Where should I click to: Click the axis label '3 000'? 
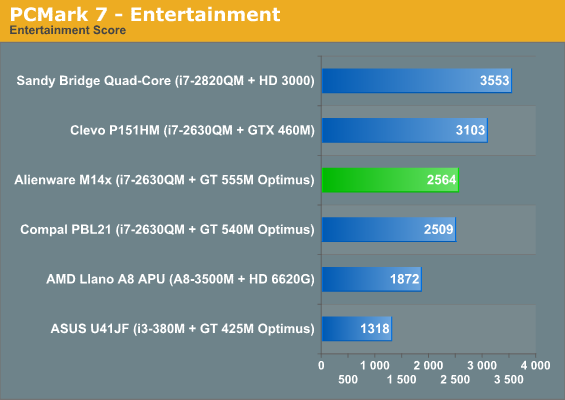point(482,365)
